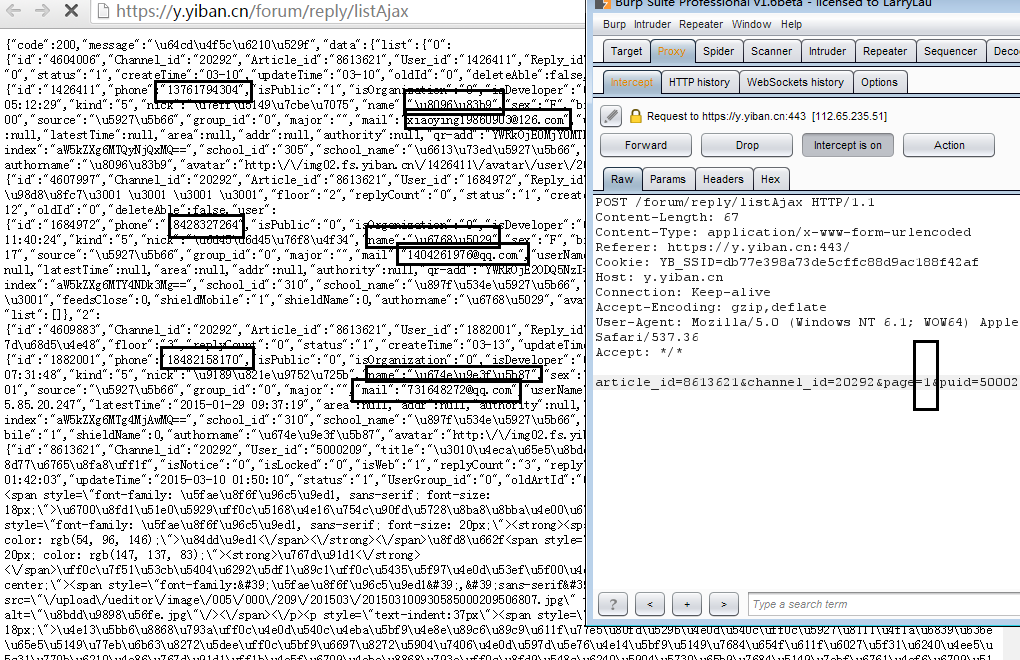The width and height of the screenshot is (1020, 660).
Task: Select the Raw view tab
Action: [x=622, y=179]
